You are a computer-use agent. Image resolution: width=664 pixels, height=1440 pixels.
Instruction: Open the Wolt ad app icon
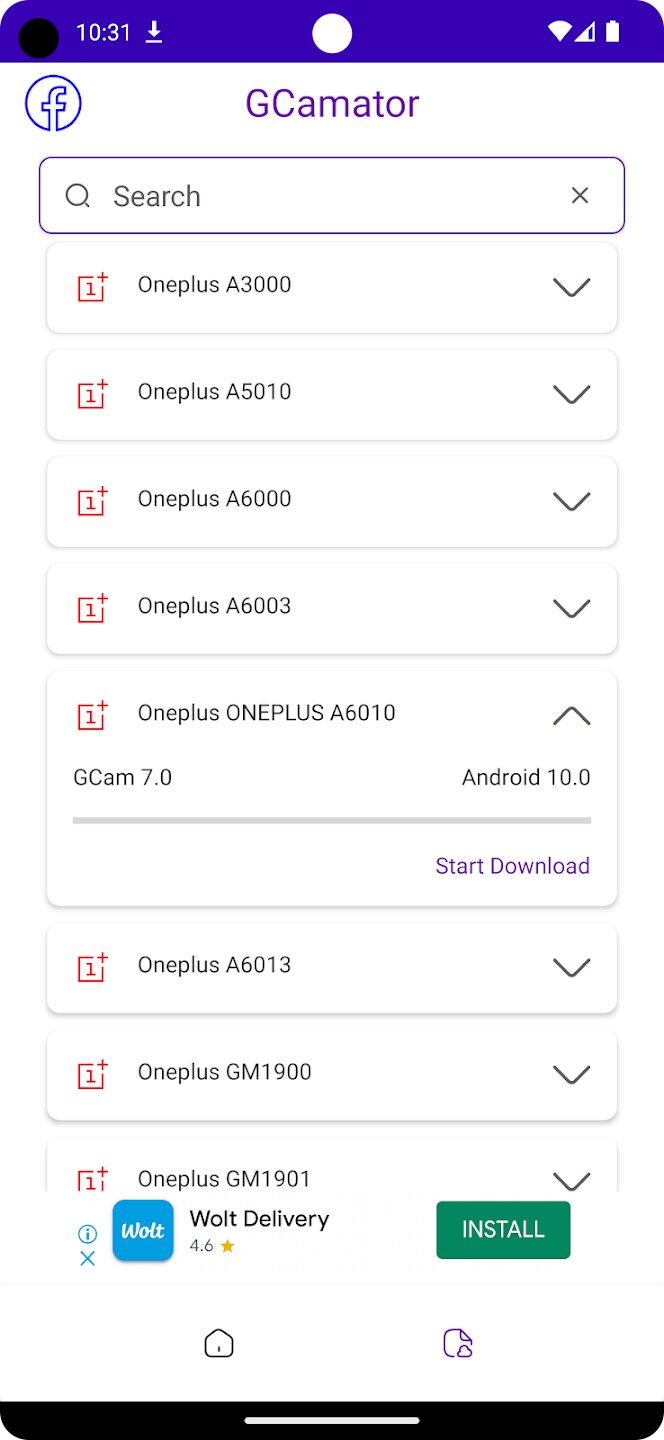click(143, 1231)
